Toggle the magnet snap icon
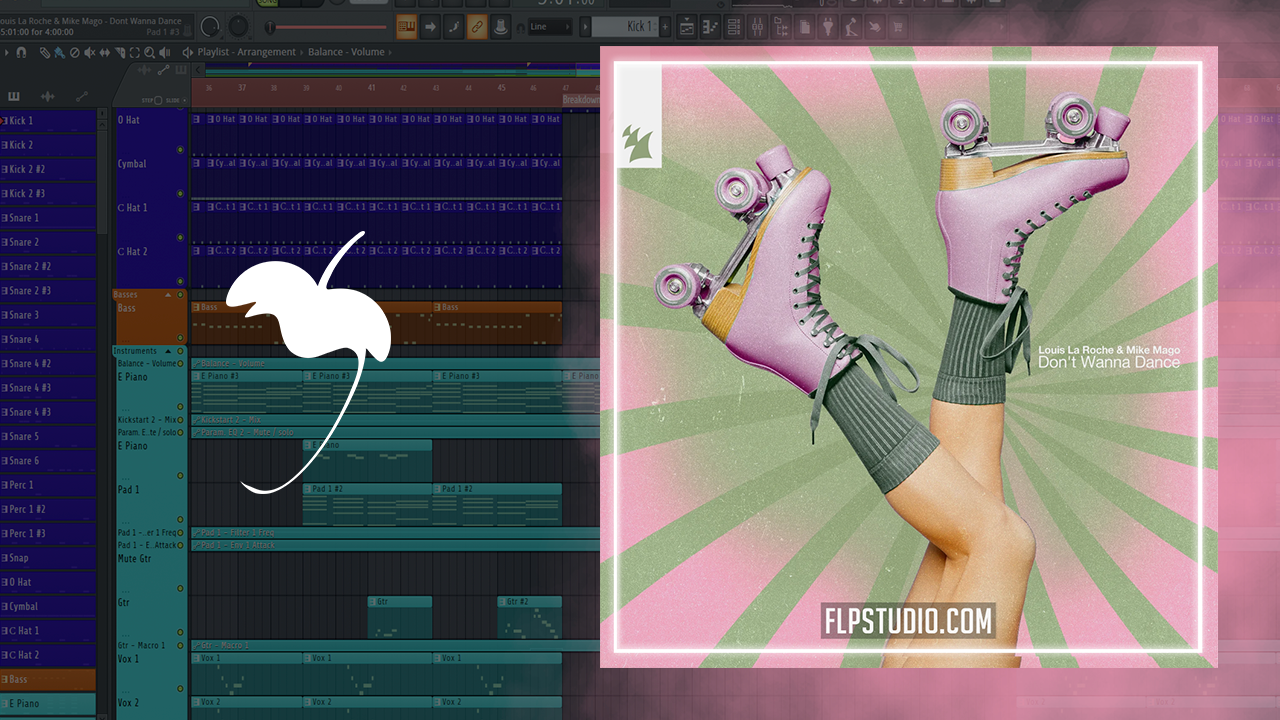 point(20,52)
